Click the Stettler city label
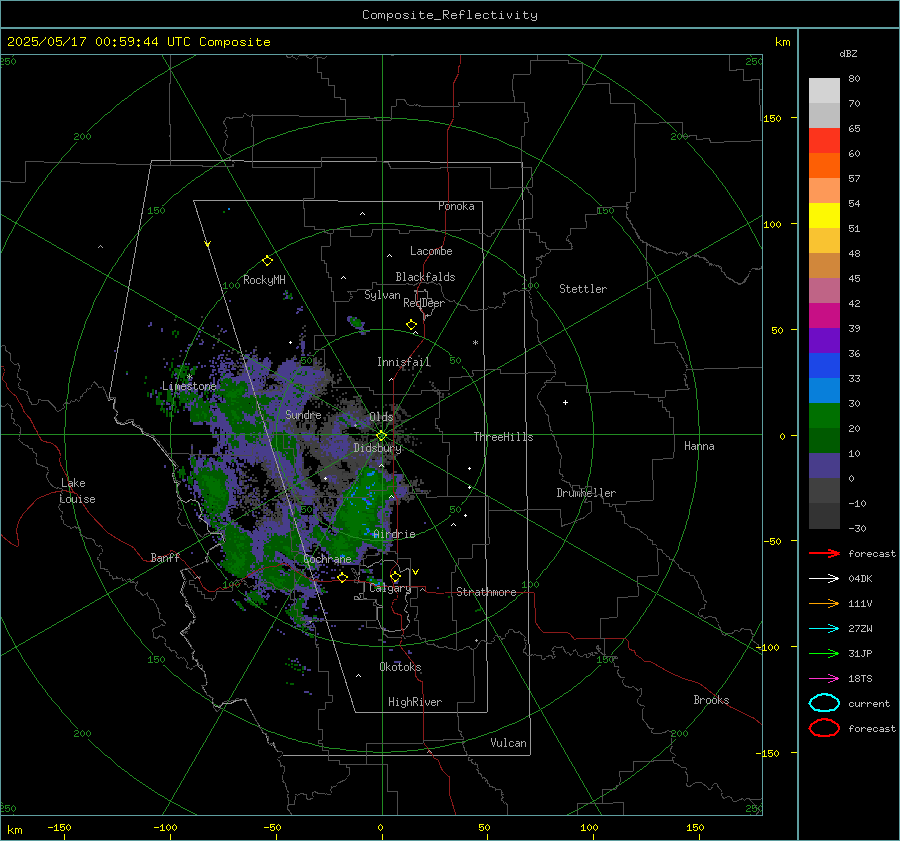The width and height of the screenshot is (900, 841). (583, 289)
